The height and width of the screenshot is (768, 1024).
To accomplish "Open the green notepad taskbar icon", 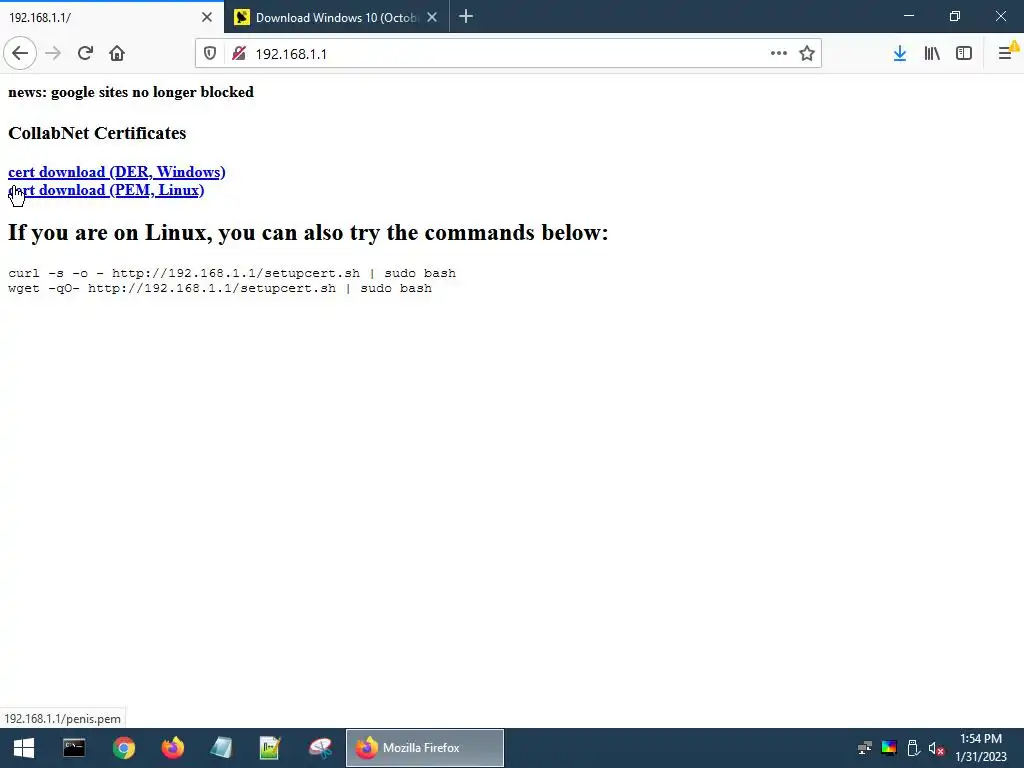I will [270, 748].
